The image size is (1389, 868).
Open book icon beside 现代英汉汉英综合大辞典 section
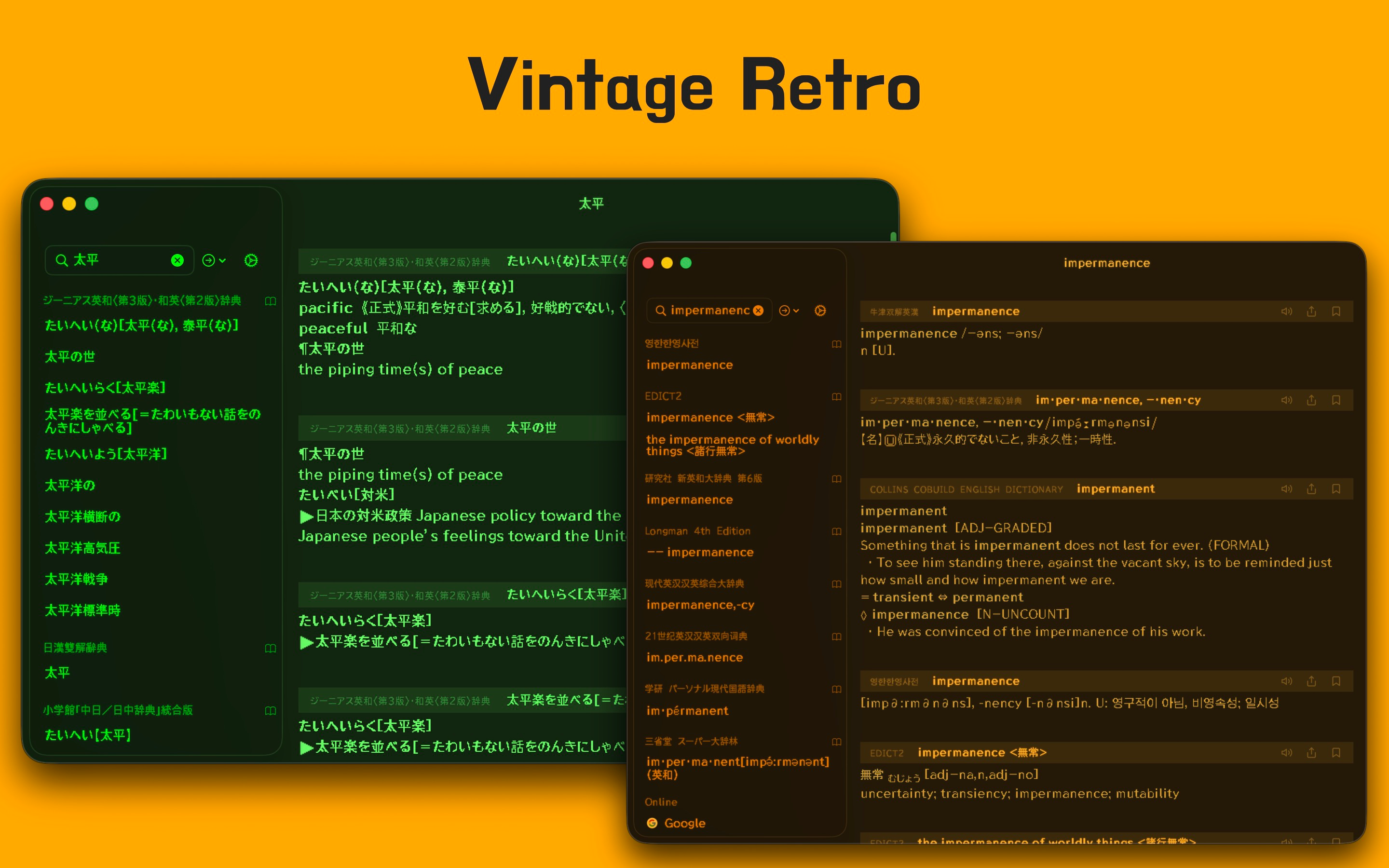pyautogui.click(x=836, y=584)
